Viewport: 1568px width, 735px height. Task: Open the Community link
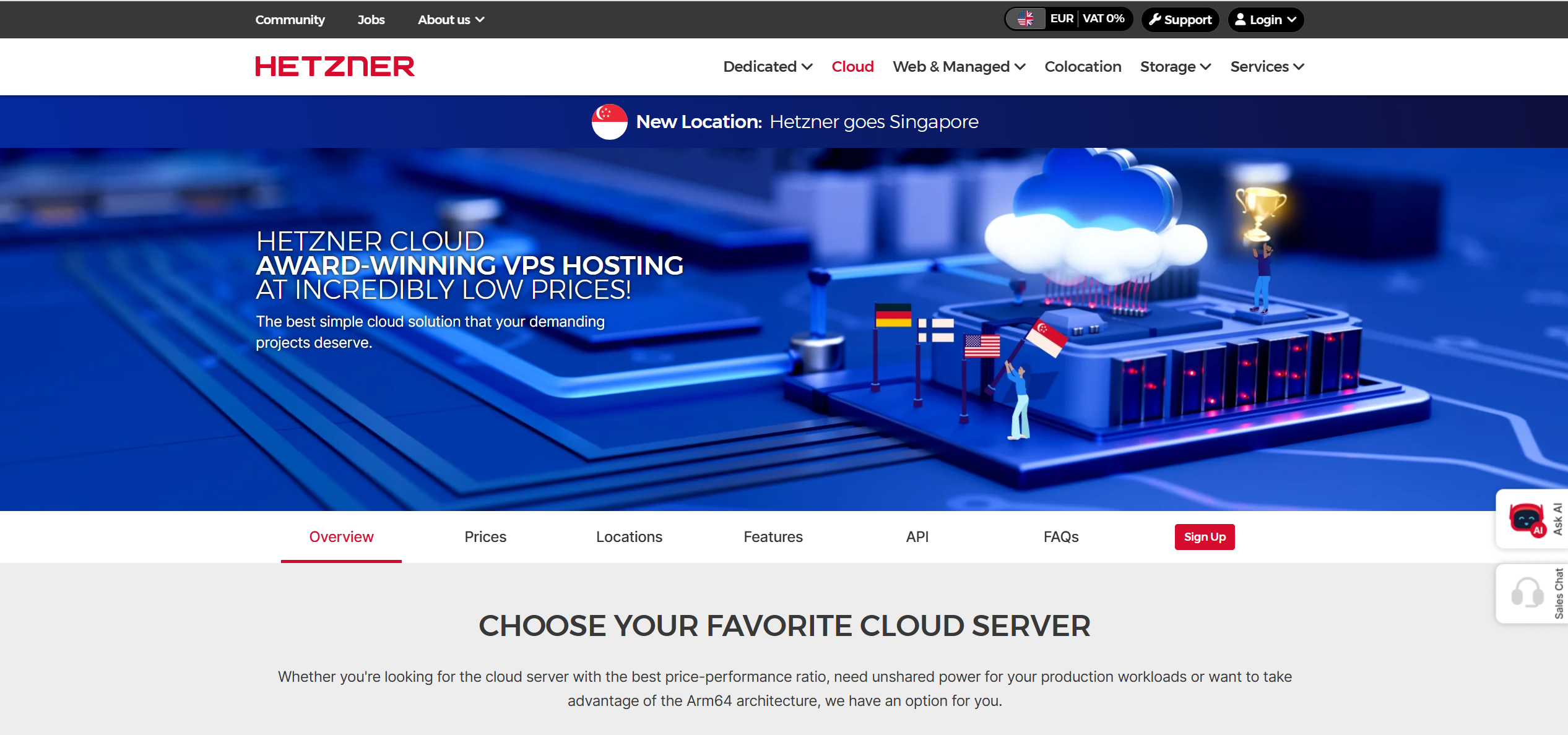pos(290,20)
